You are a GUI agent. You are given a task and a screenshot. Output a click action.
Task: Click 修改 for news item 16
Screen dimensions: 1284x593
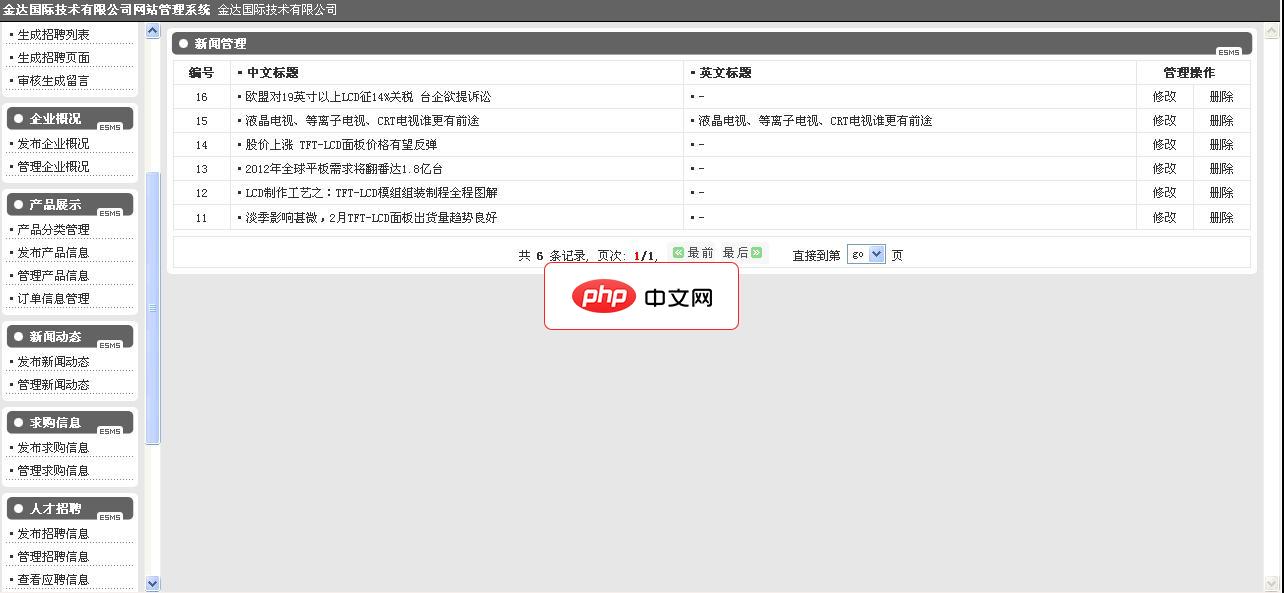pos(1164,97)
